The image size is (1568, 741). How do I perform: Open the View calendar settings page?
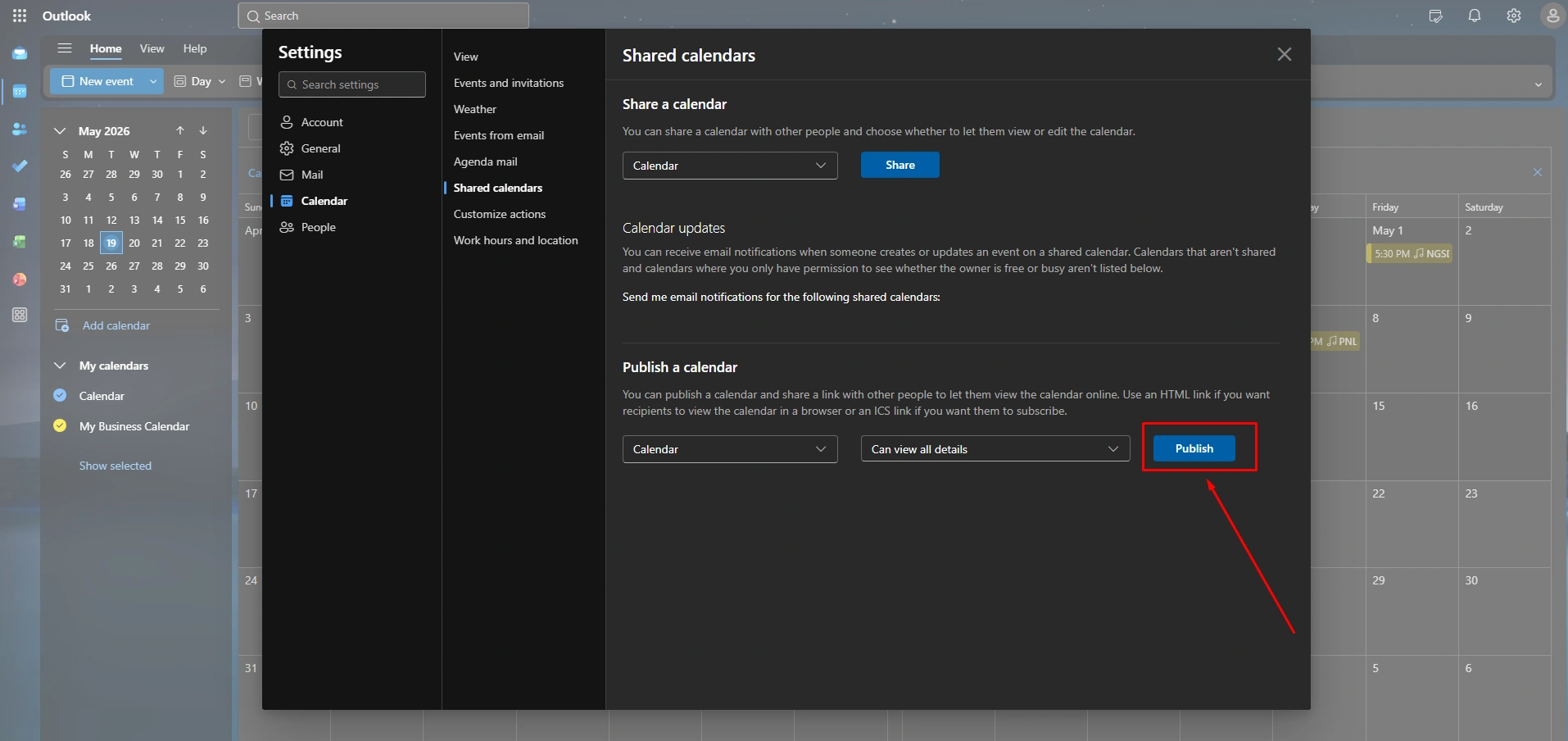coord(466,57)
